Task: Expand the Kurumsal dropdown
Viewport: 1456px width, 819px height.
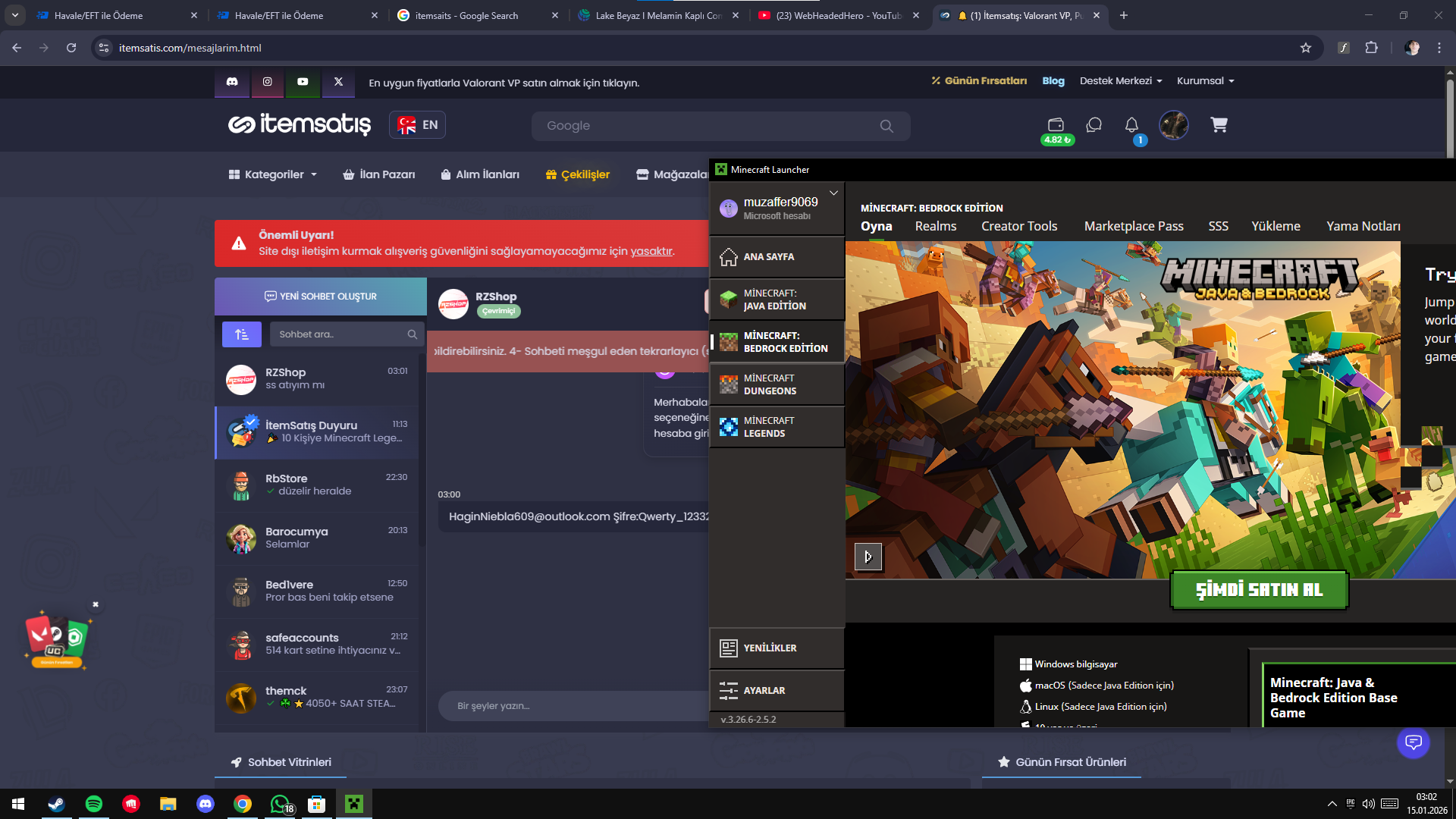Action: tap(1205, 81)
